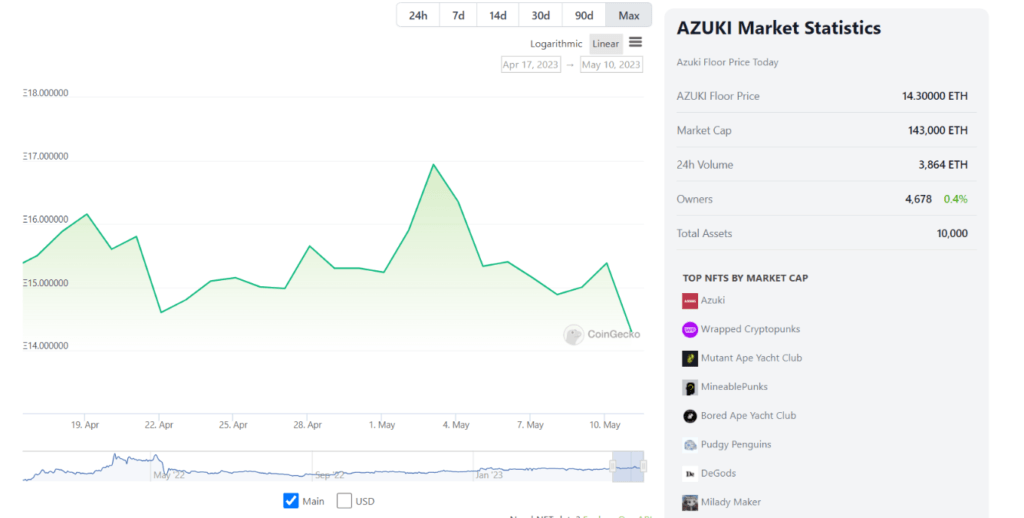Viewport: 1024px width, 518px height.
Task: Select the 7d time range tab
Action: (x=458, y=15)
